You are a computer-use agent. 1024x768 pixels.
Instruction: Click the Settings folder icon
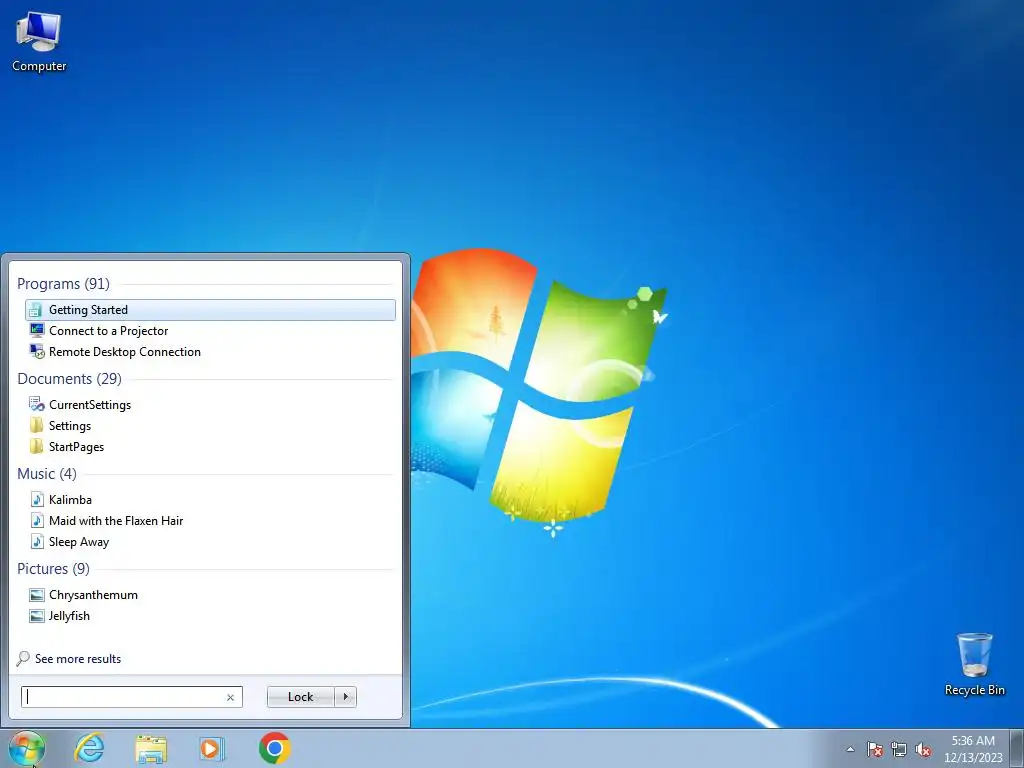click(37, 426)
